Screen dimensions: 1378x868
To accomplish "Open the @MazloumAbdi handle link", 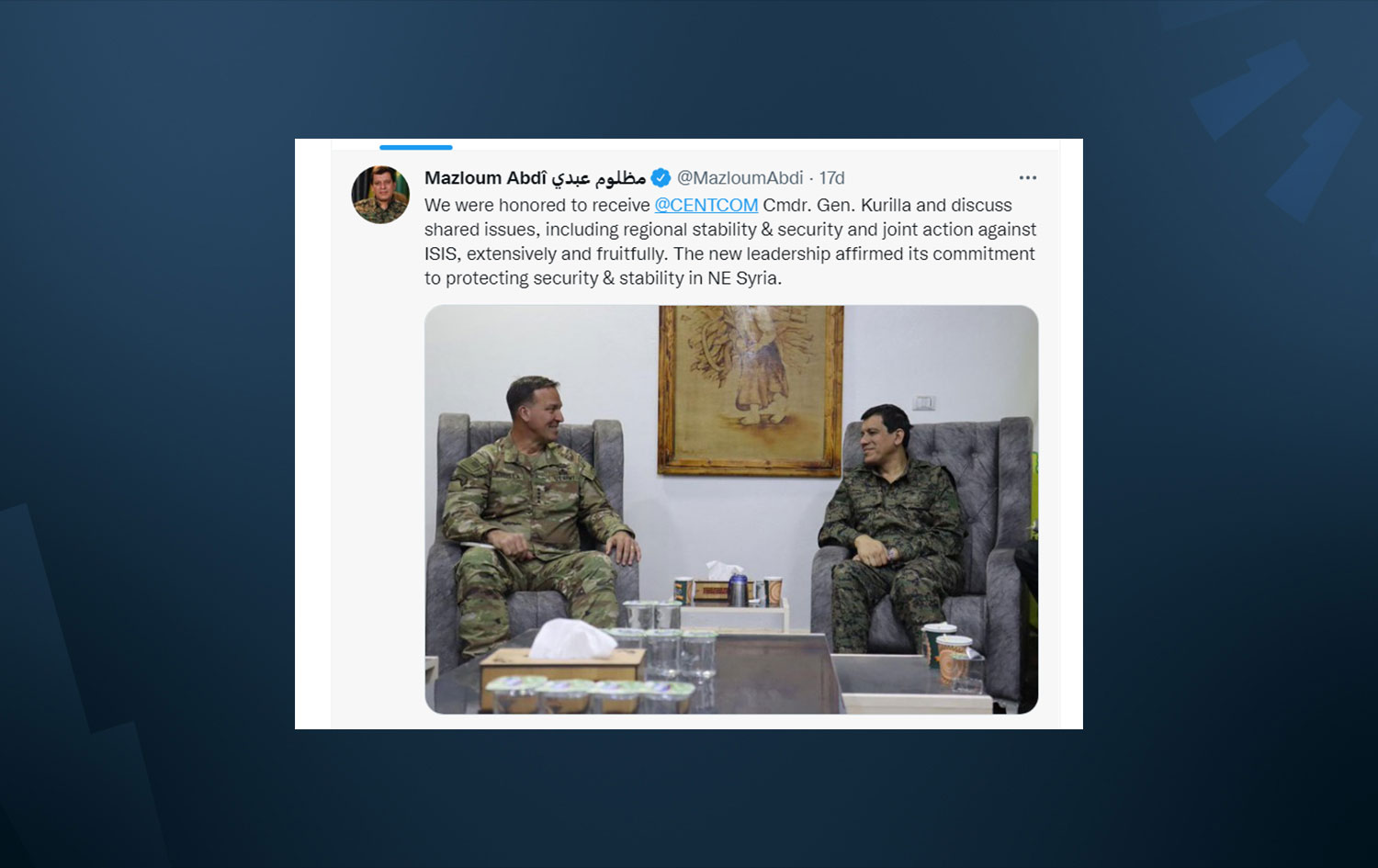I will [x=740, y=178].
